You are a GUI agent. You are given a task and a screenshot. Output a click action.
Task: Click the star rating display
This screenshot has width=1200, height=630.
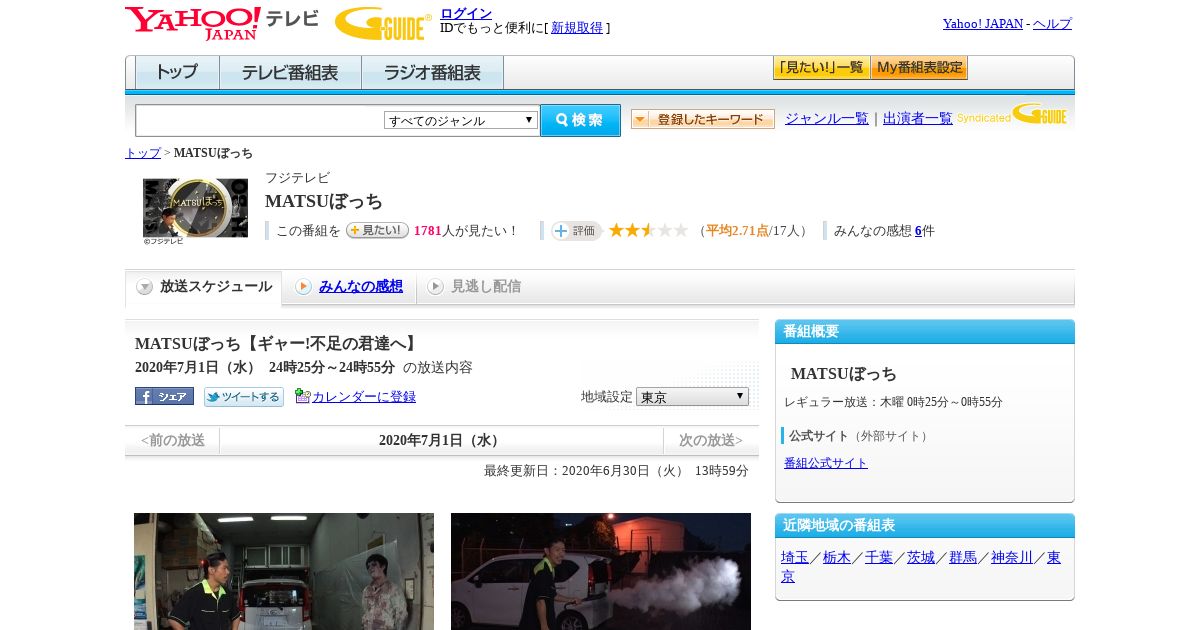coord(649,230)
